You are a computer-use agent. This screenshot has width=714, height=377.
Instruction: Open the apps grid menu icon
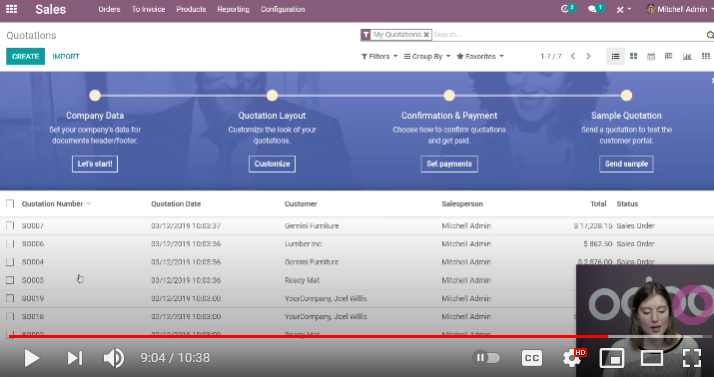11,9
